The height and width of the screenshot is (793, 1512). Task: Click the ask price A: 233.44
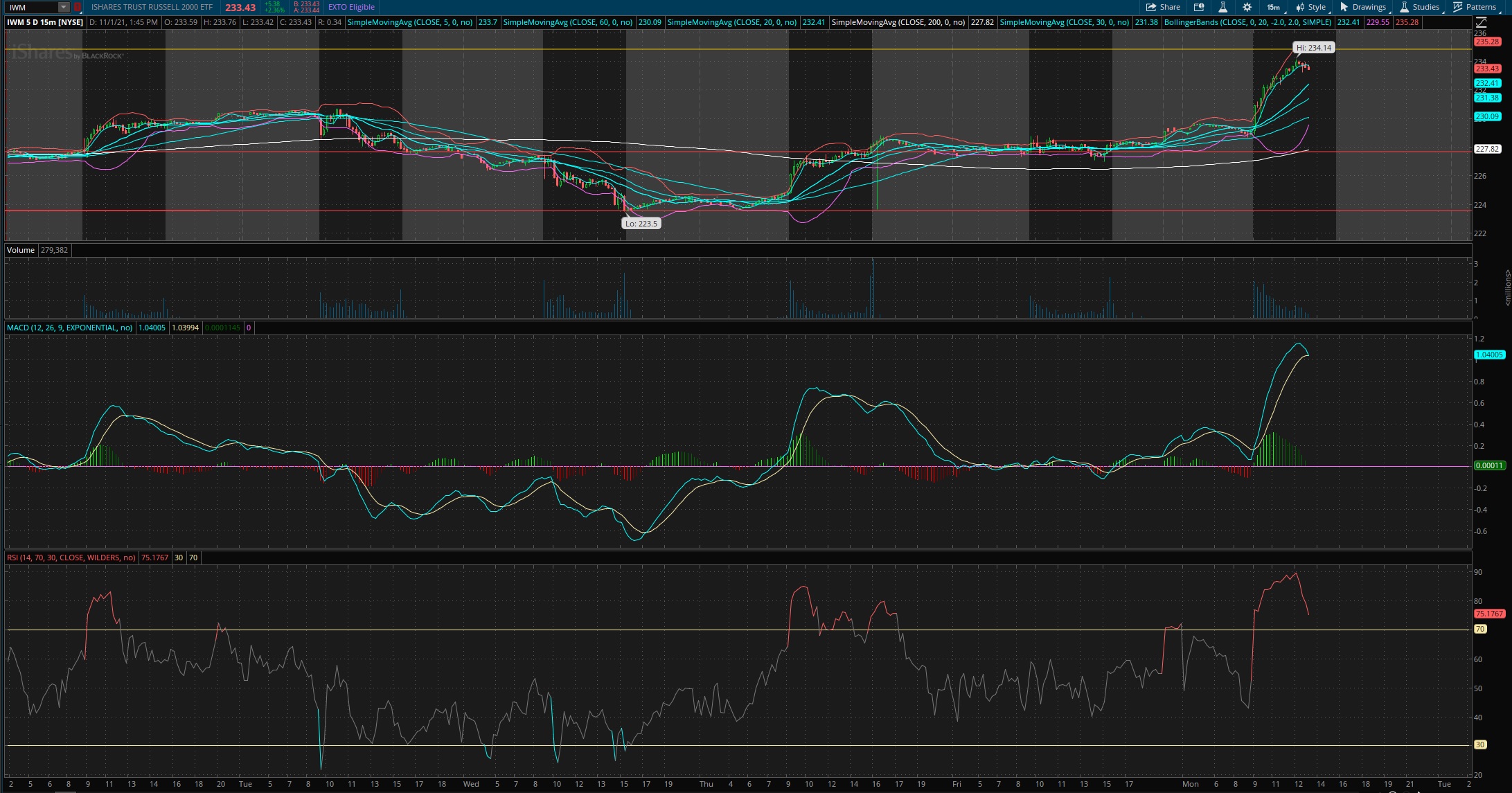[306, 10]
